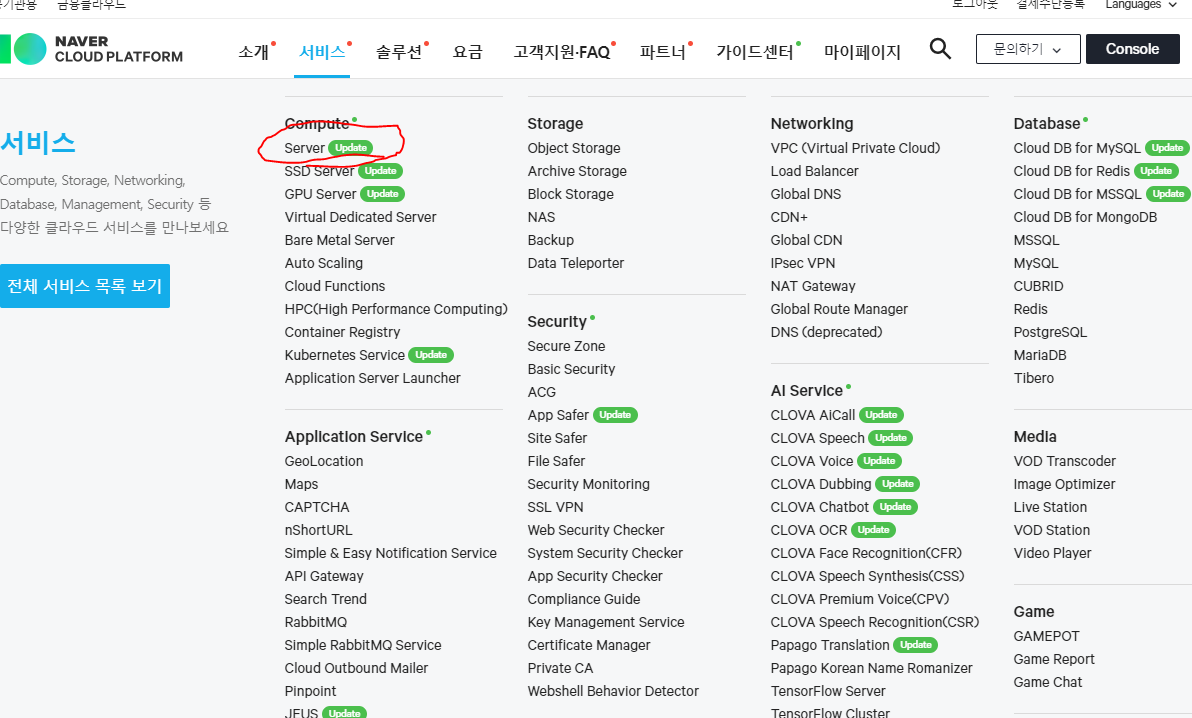Viewport: 1192px width, 718px height.
Task: Select Cloud Functions service
Action: pos(334,286)
